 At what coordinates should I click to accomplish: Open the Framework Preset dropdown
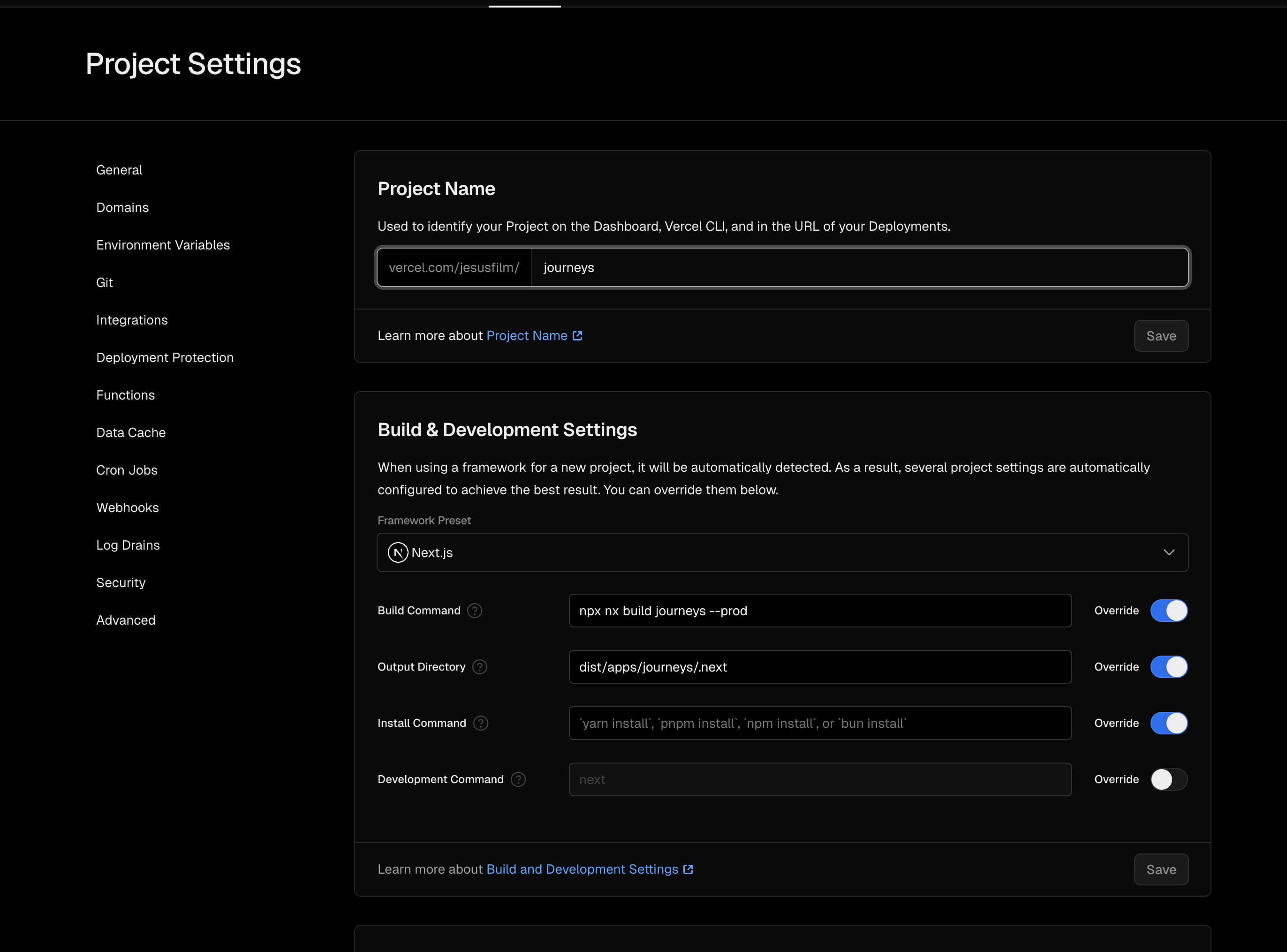tap(782, 552)
